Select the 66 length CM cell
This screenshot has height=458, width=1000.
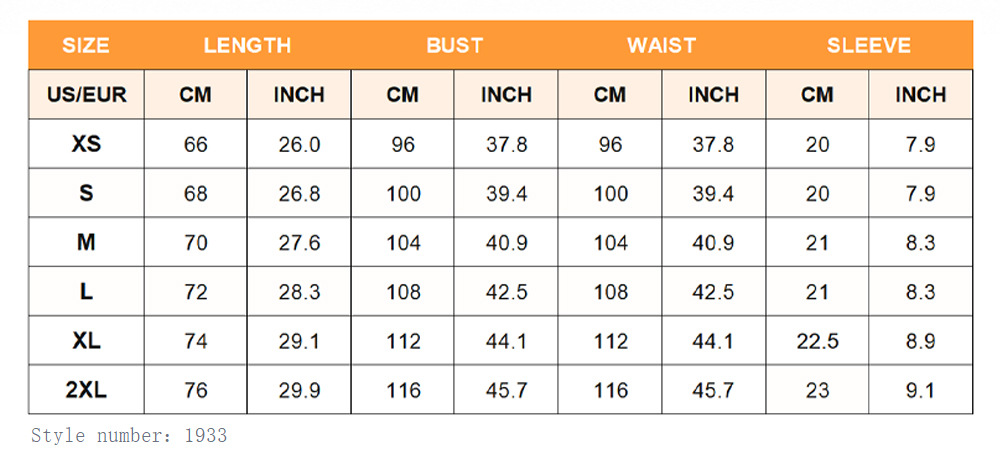tap(196, 144)
